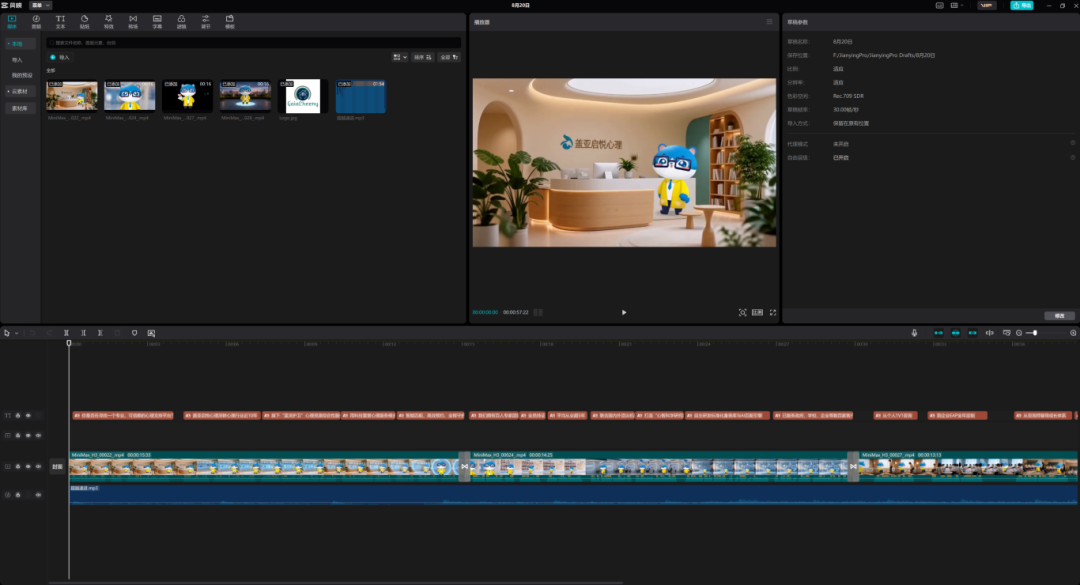The width and height of the screenshot is (1080, 585).
Task: Adjust the timeline zoom slider
Action: [1035, 333]
